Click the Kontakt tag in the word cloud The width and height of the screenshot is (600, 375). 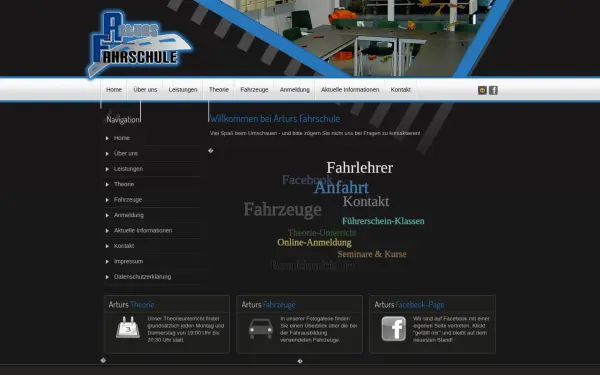click(366, 201)
